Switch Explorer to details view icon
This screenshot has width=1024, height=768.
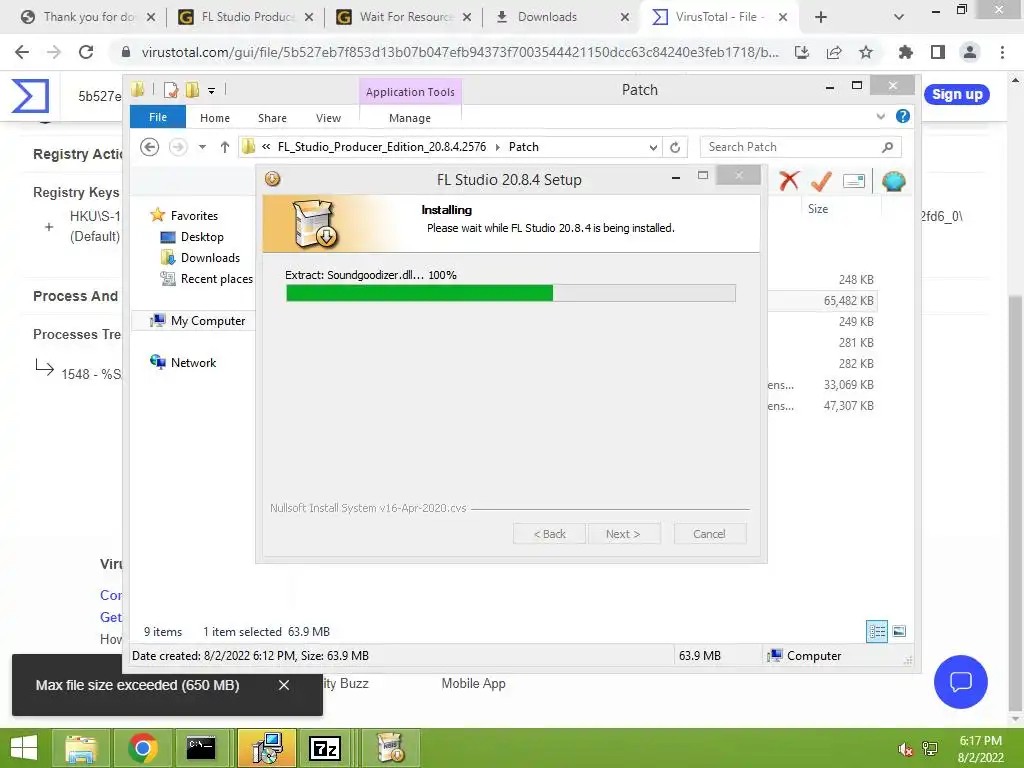pos(876,632)
